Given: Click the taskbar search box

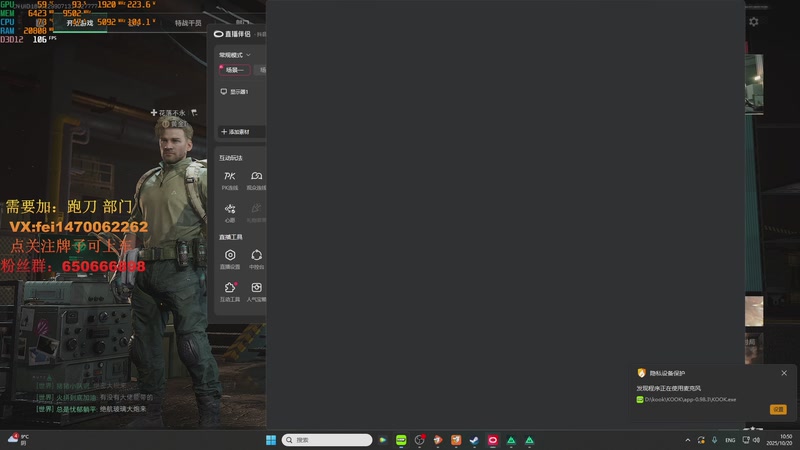Looking at the screenshot, I should point(327,440).
